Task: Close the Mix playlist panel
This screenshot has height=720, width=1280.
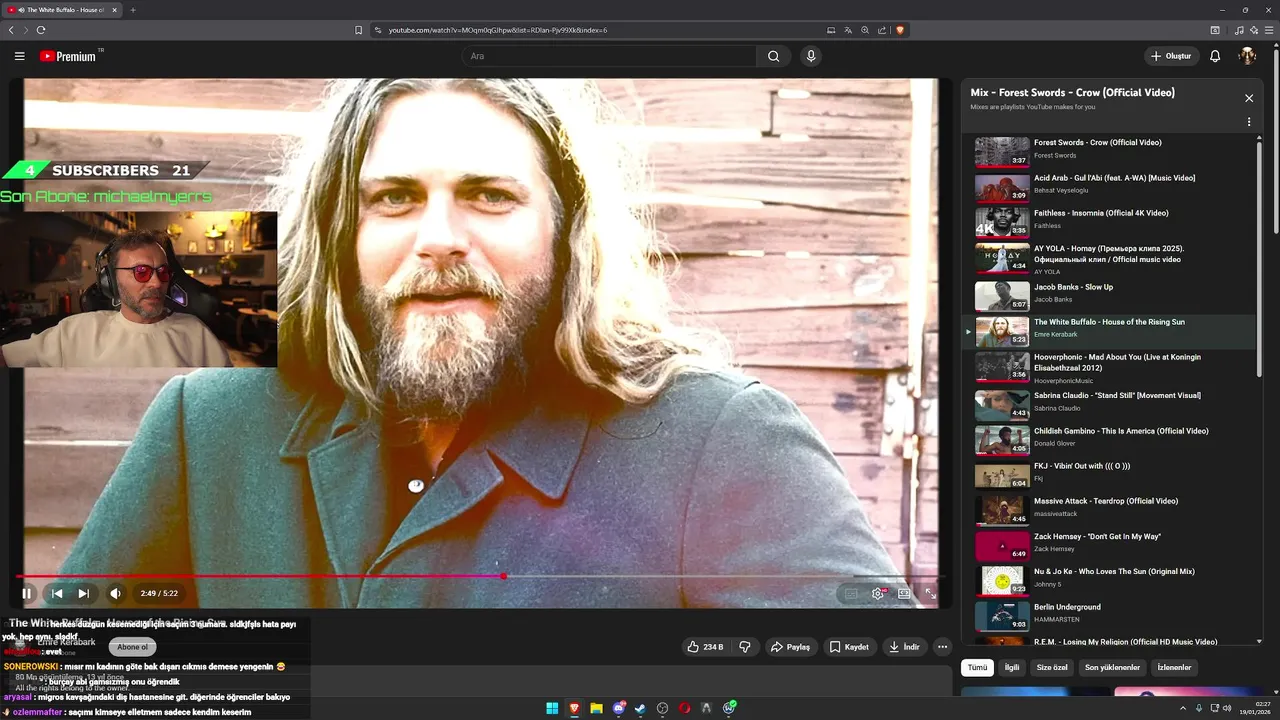Action: point(1249,98)
